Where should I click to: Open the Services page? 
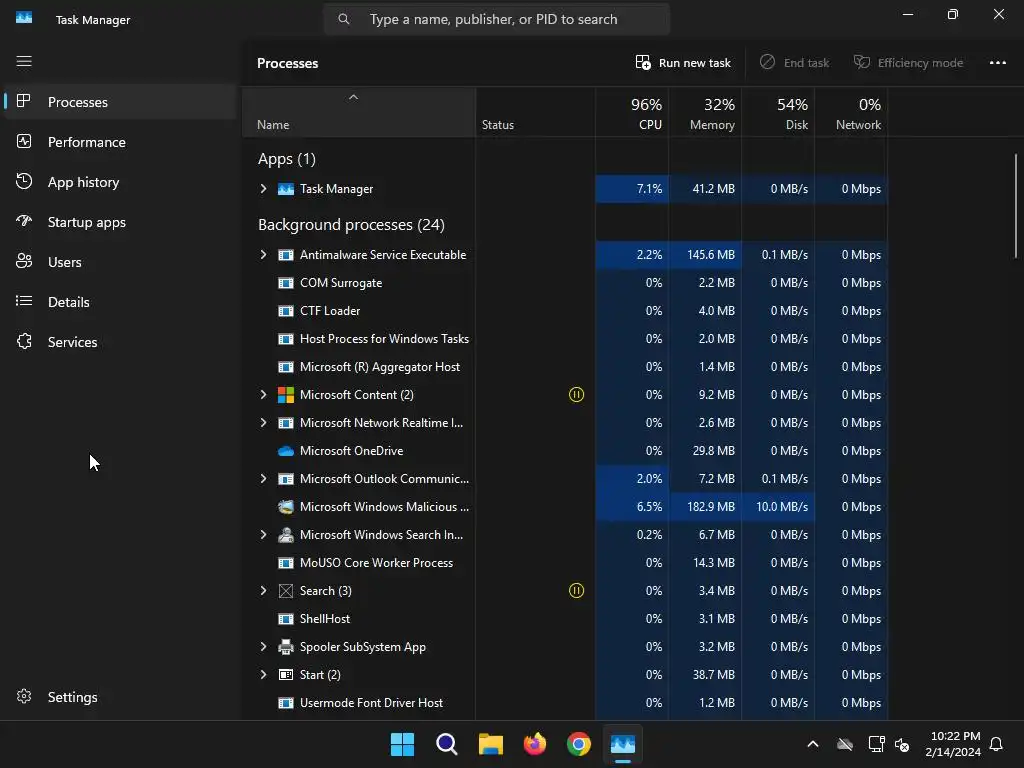click(120, 342)
